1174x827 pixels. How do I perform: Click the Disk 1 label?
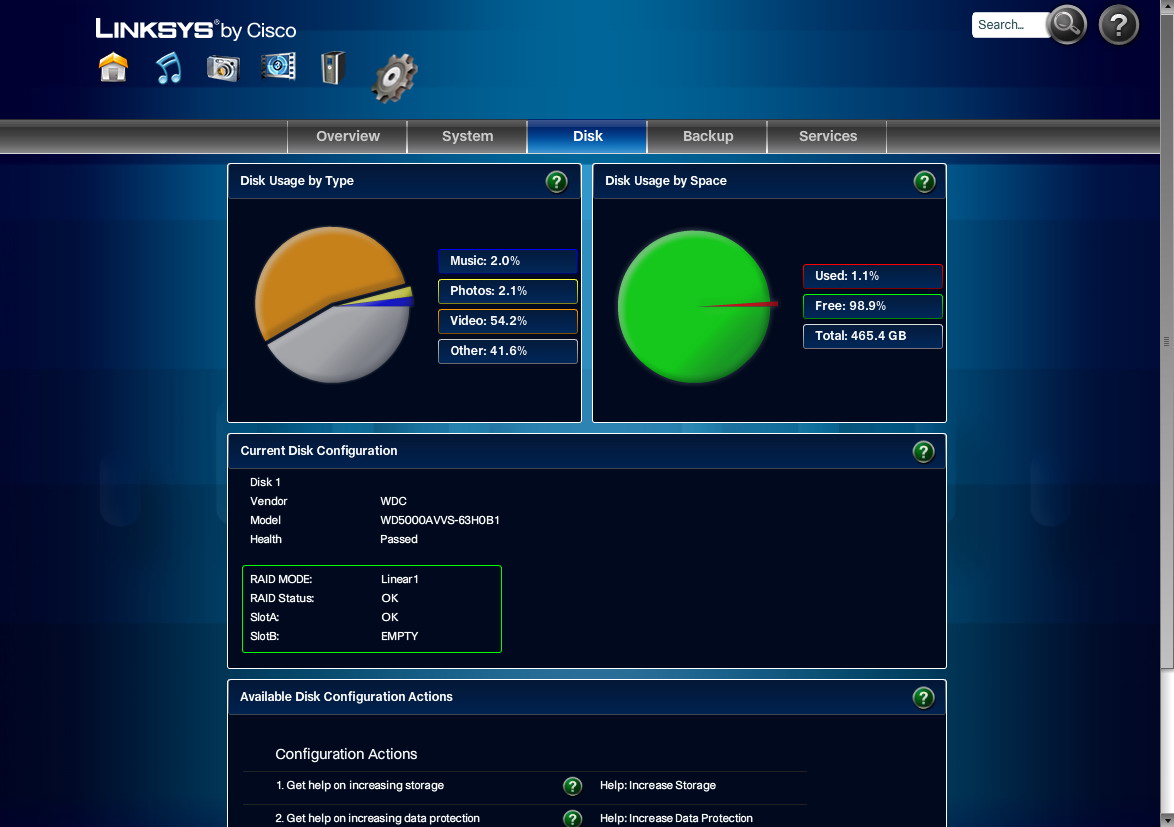click(x=265, y=483)
